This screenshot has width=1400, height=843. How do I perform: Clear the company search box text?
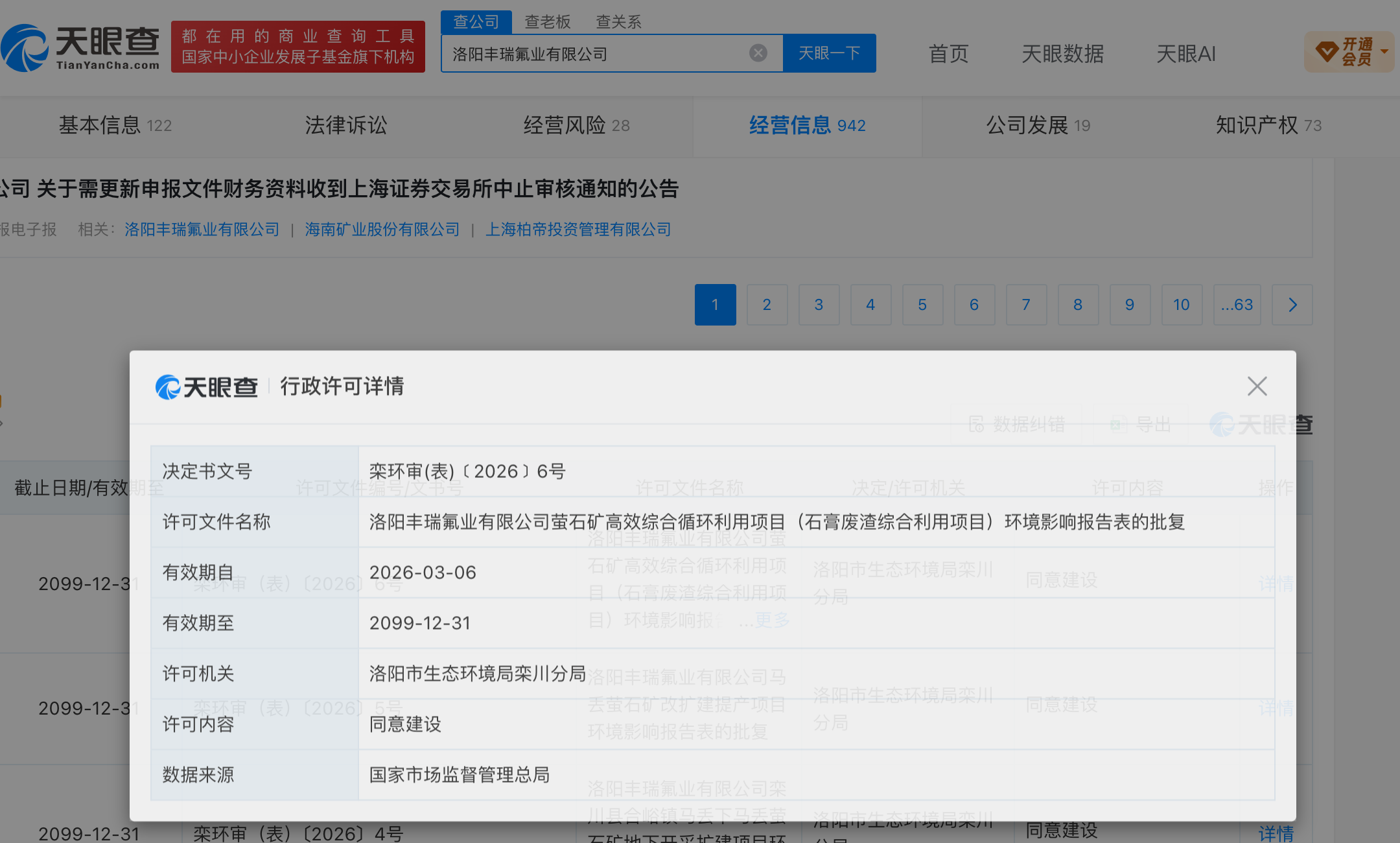758,53
